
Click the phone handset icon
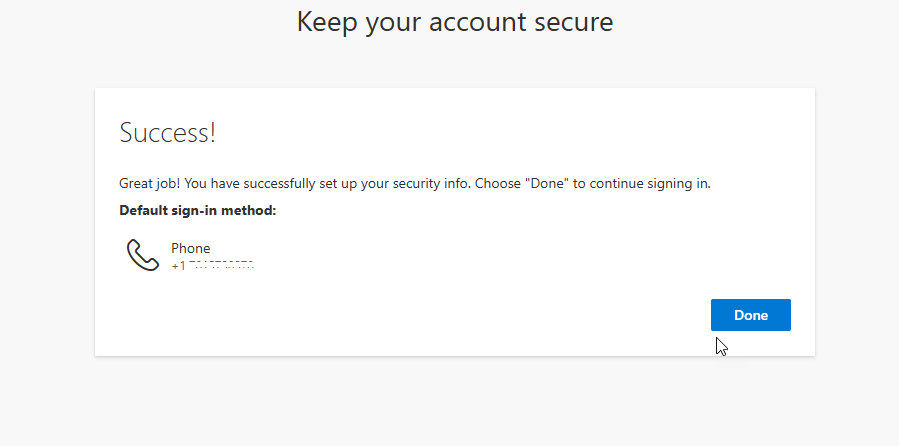[143, 255]
